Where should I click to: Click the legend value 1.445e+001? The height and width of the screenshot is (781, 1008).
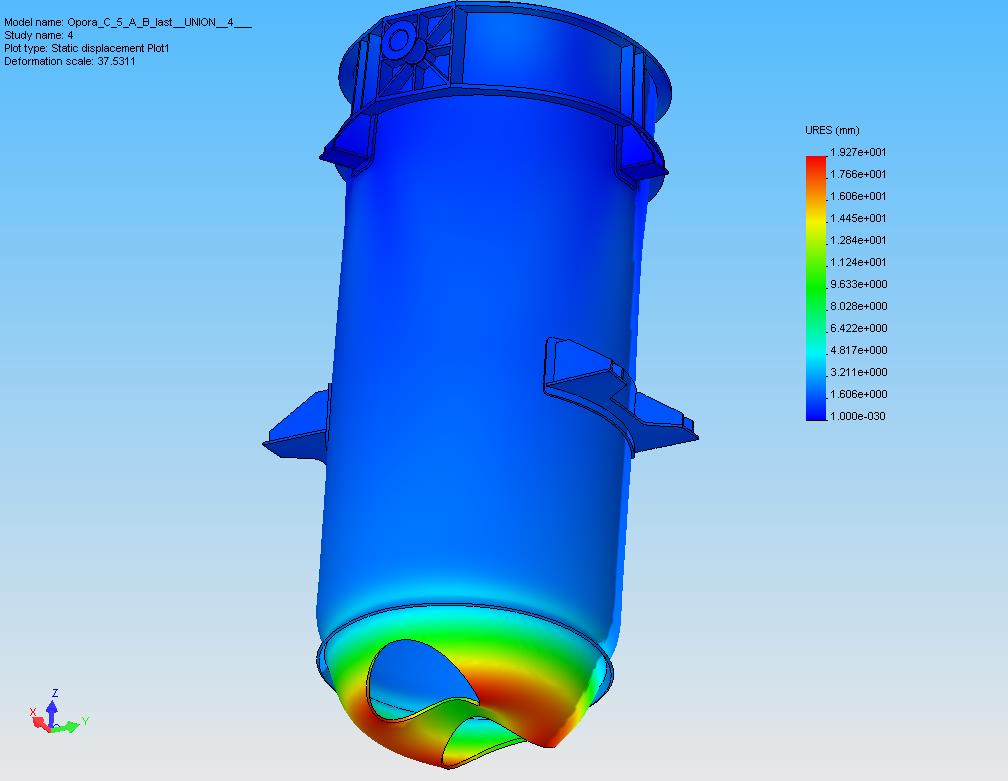click(x=858, y=219)
